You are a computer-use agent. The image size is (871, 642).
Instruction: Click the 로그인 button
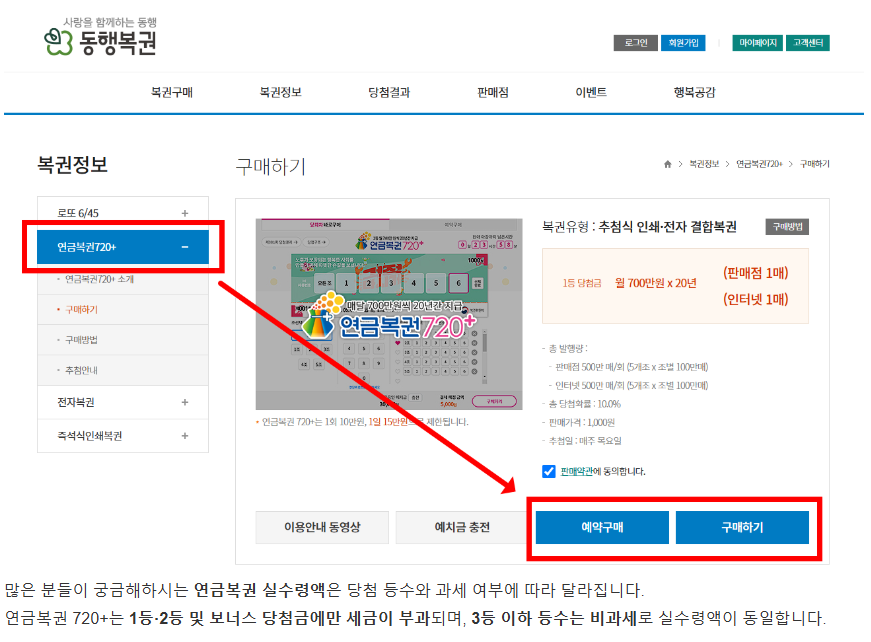click(x=635, y=43)
